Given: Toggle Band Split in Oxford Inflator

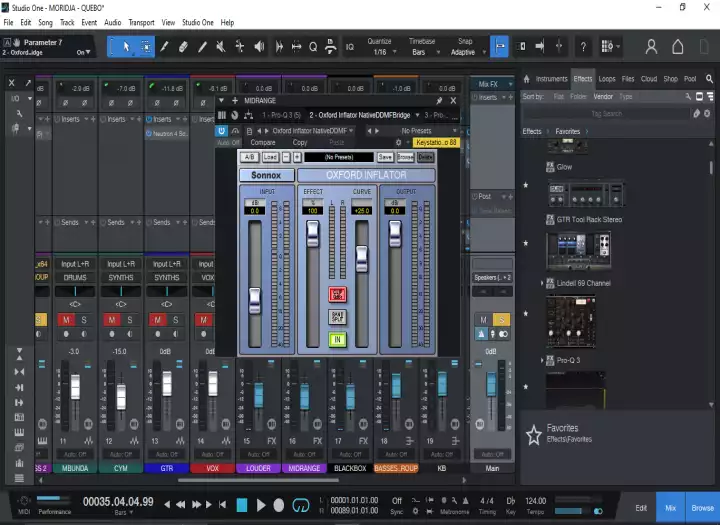Looking at the screenshot, I should [x=338, y=317].
